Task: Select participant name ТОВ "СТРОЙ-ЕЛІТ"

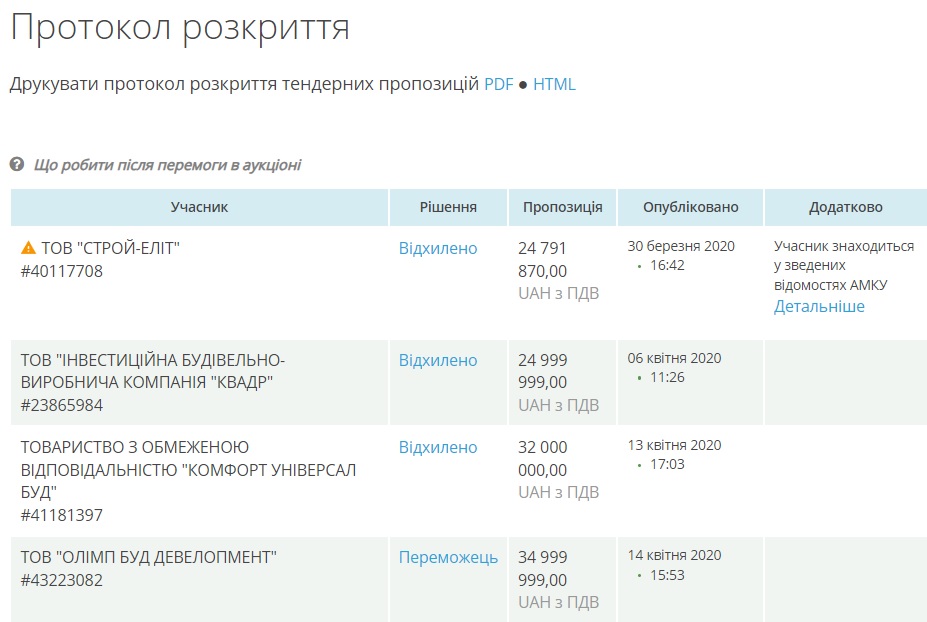Action: pos(110,248)
